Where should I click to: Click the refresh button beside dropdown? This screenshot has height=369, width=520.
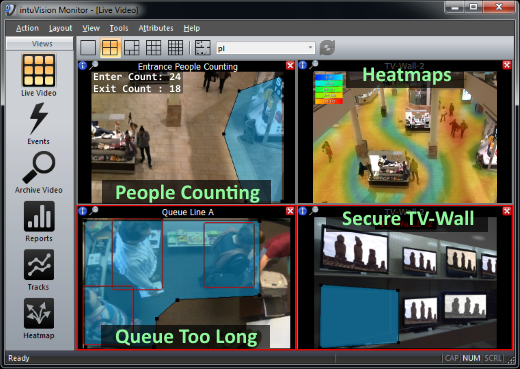[327, 48]
